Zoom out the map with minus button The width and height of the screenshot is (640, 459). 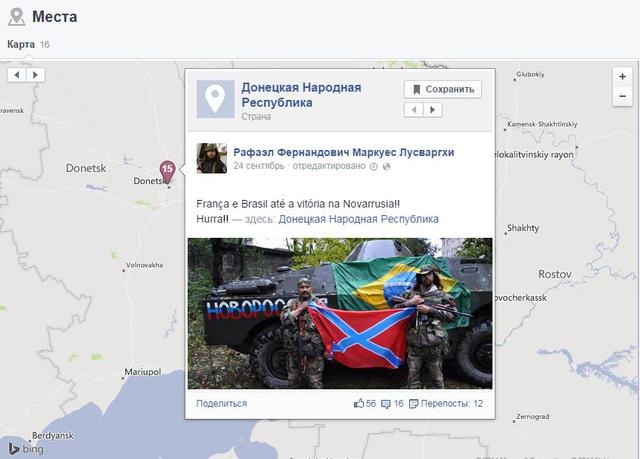(x=622, y=95)
